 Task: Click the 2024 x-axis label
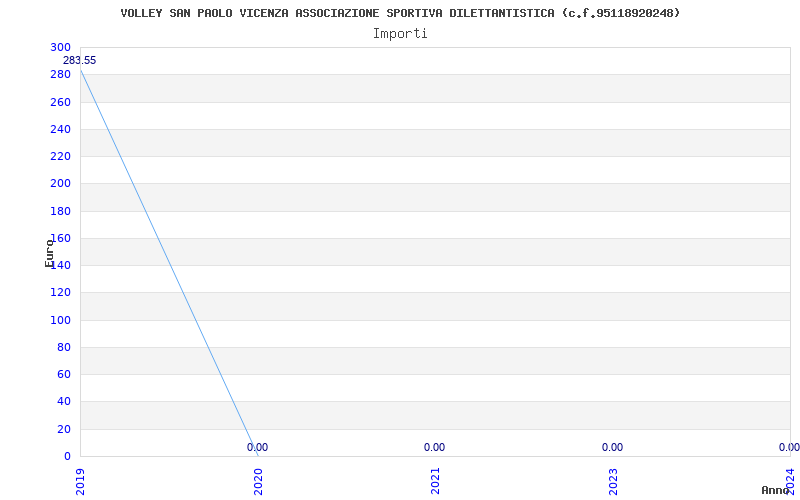point(790,482)
